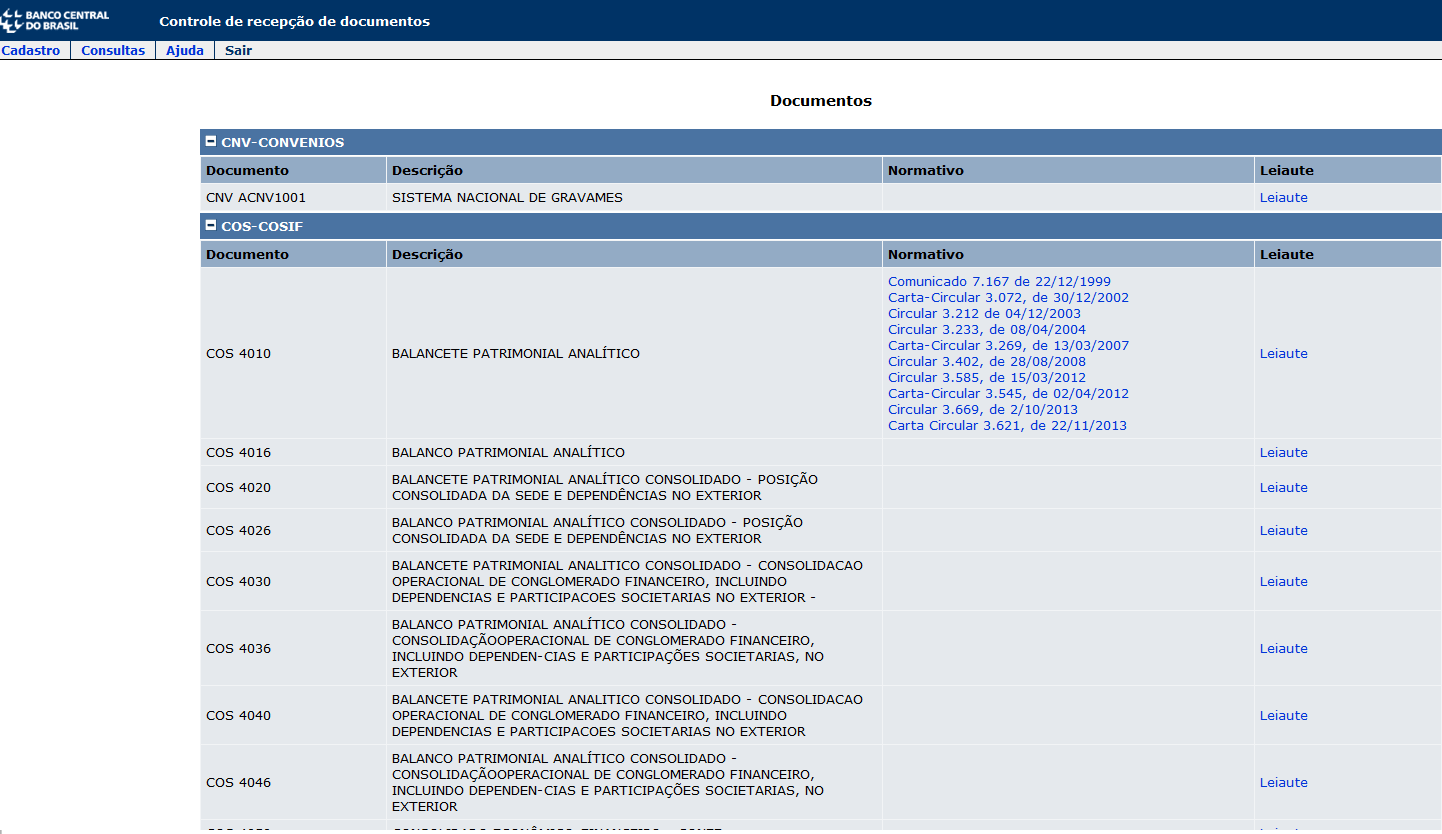Open Comunicado 7.167 de 22/12/1999 link
The width and height of the screenshot is (1442, 834).
pos(999,281)
